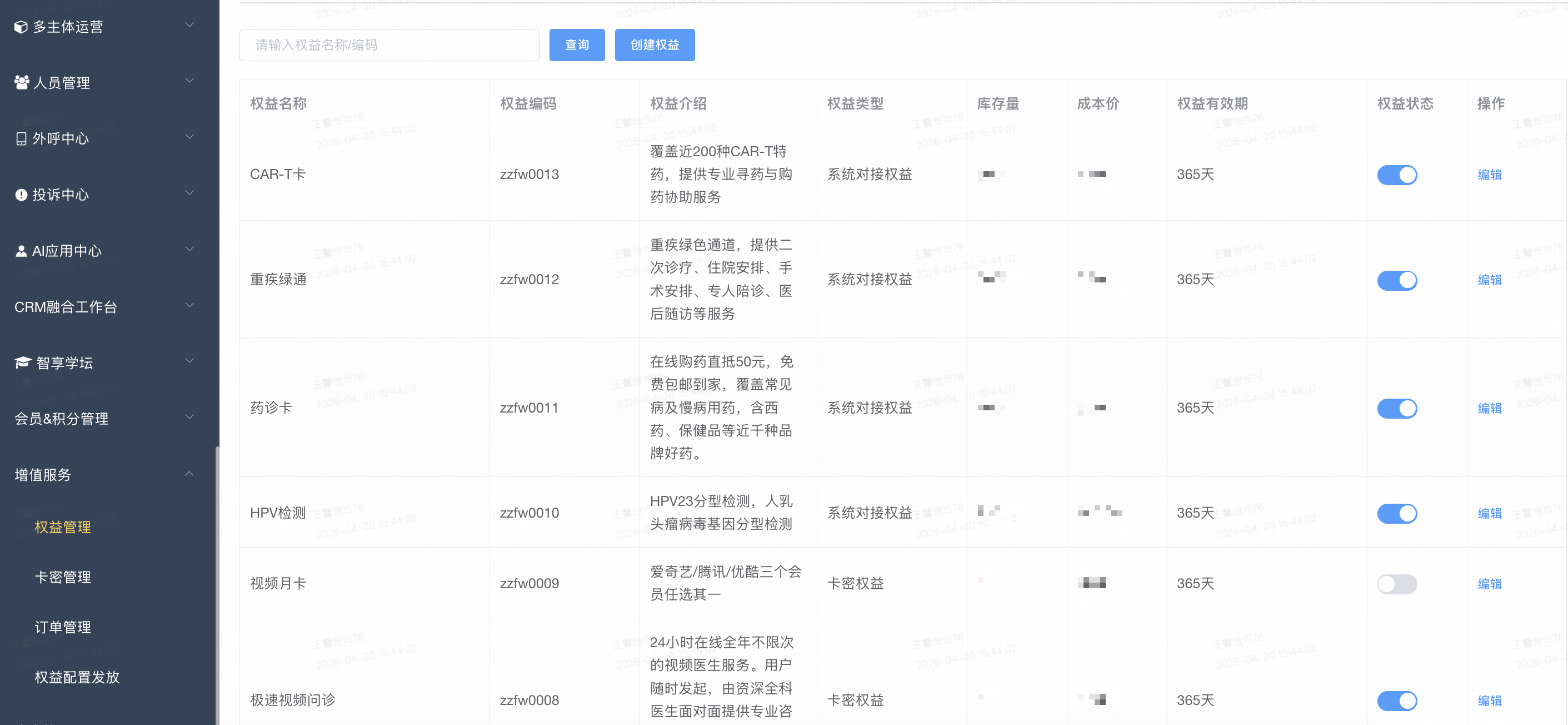Screen dimensions: 1568x725
Task: Open the 卡密管理 submenu item
Action: pyautogui.click(x=63, y=577)
